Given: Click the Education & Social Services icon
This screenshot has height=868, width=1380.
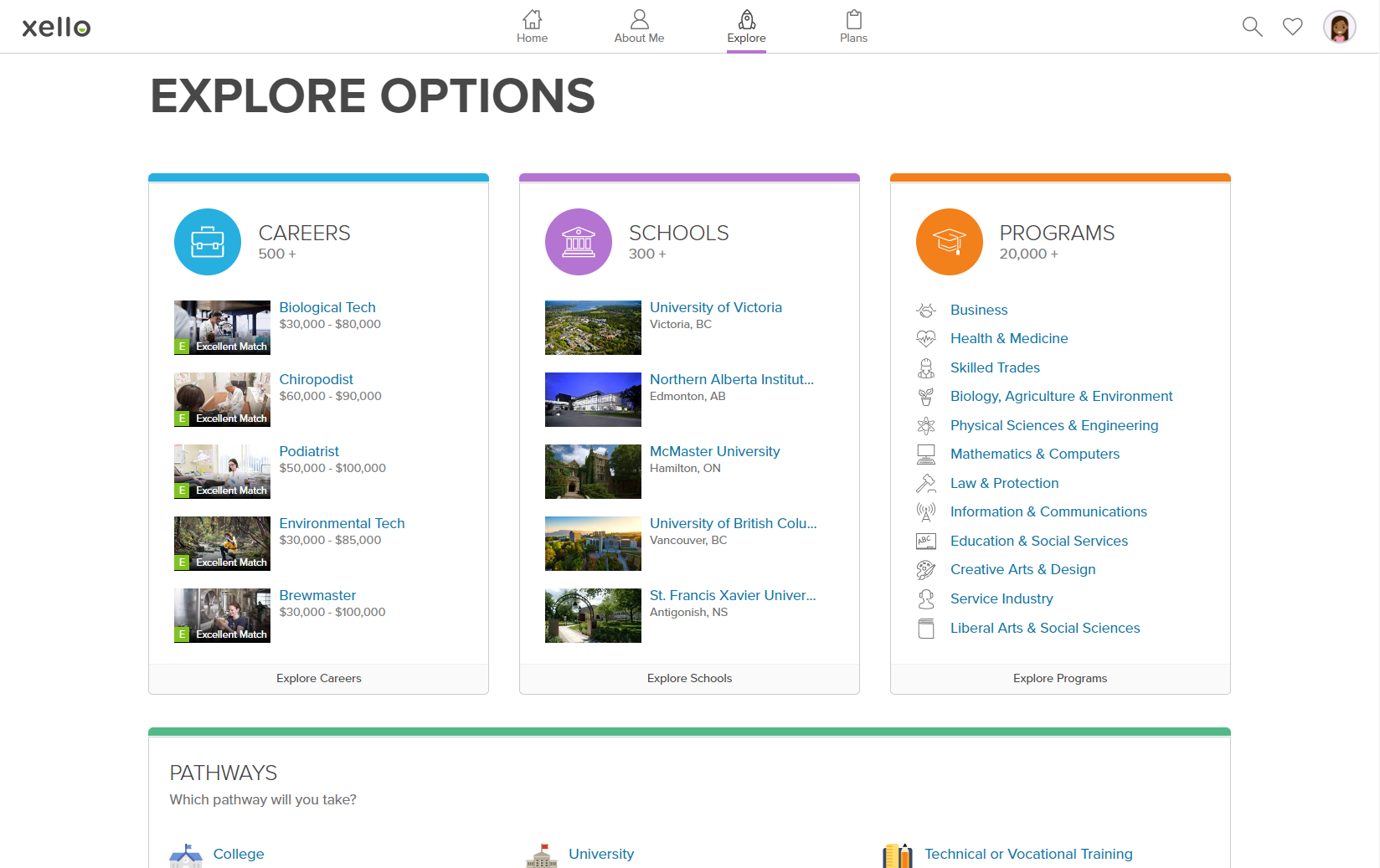Looking at the screenshot, I should pyautogui.click(x=926, y=542).
